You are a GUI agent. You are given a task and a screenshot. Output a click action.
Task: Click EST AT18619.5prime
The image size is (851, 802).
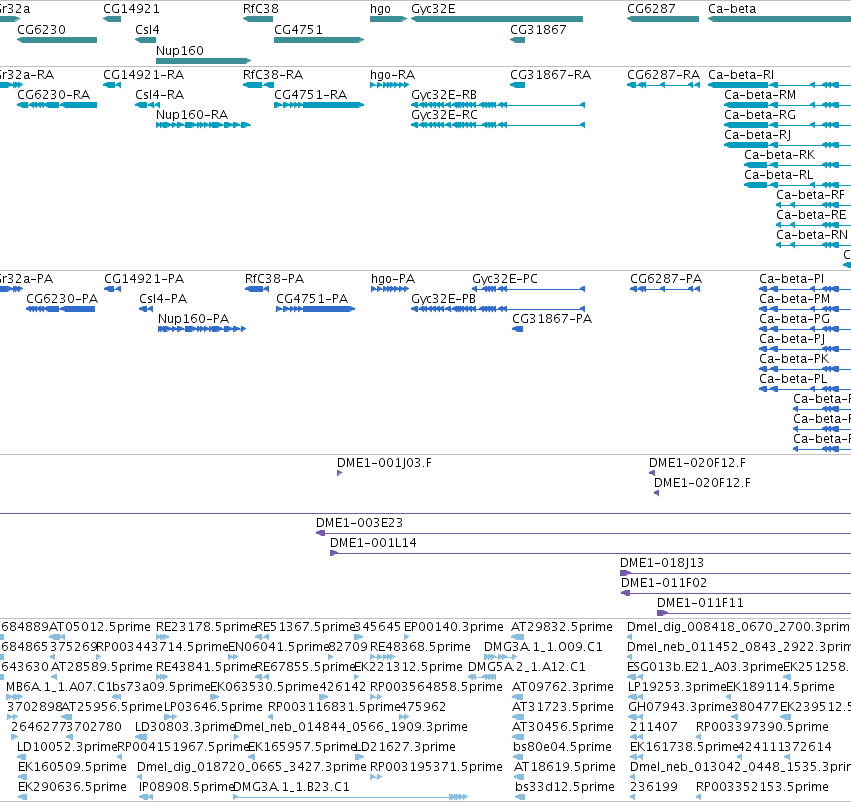tap(565, 767)
